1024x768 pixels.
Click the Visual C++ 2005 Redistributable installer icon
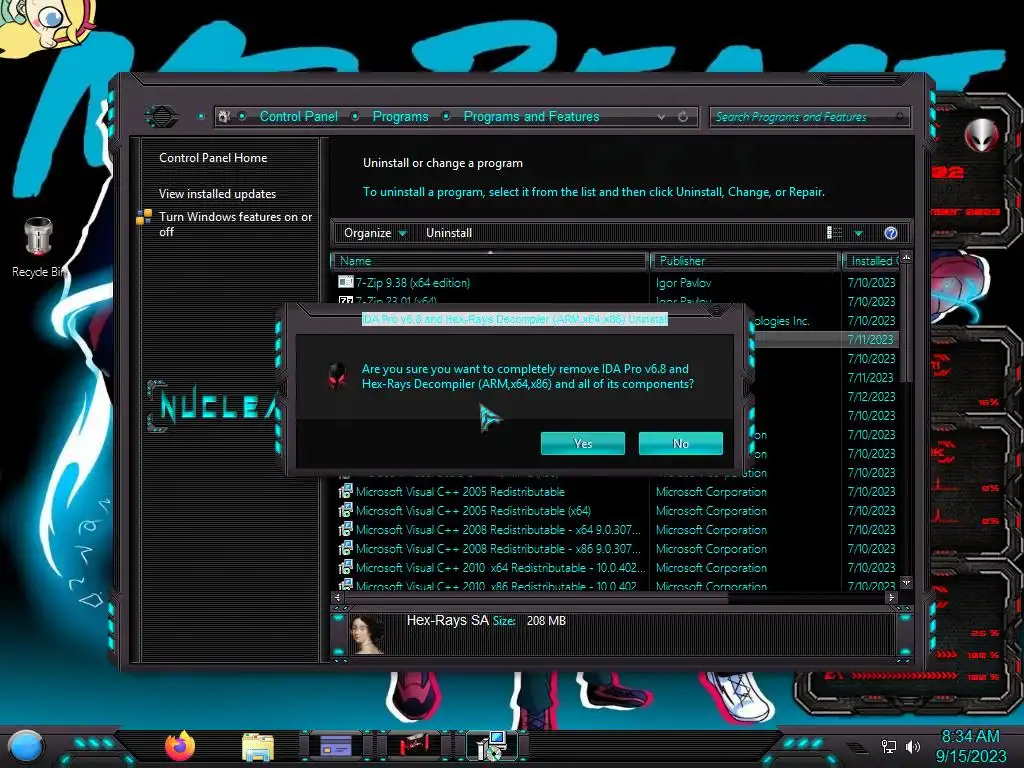click(x=345, y=491)
